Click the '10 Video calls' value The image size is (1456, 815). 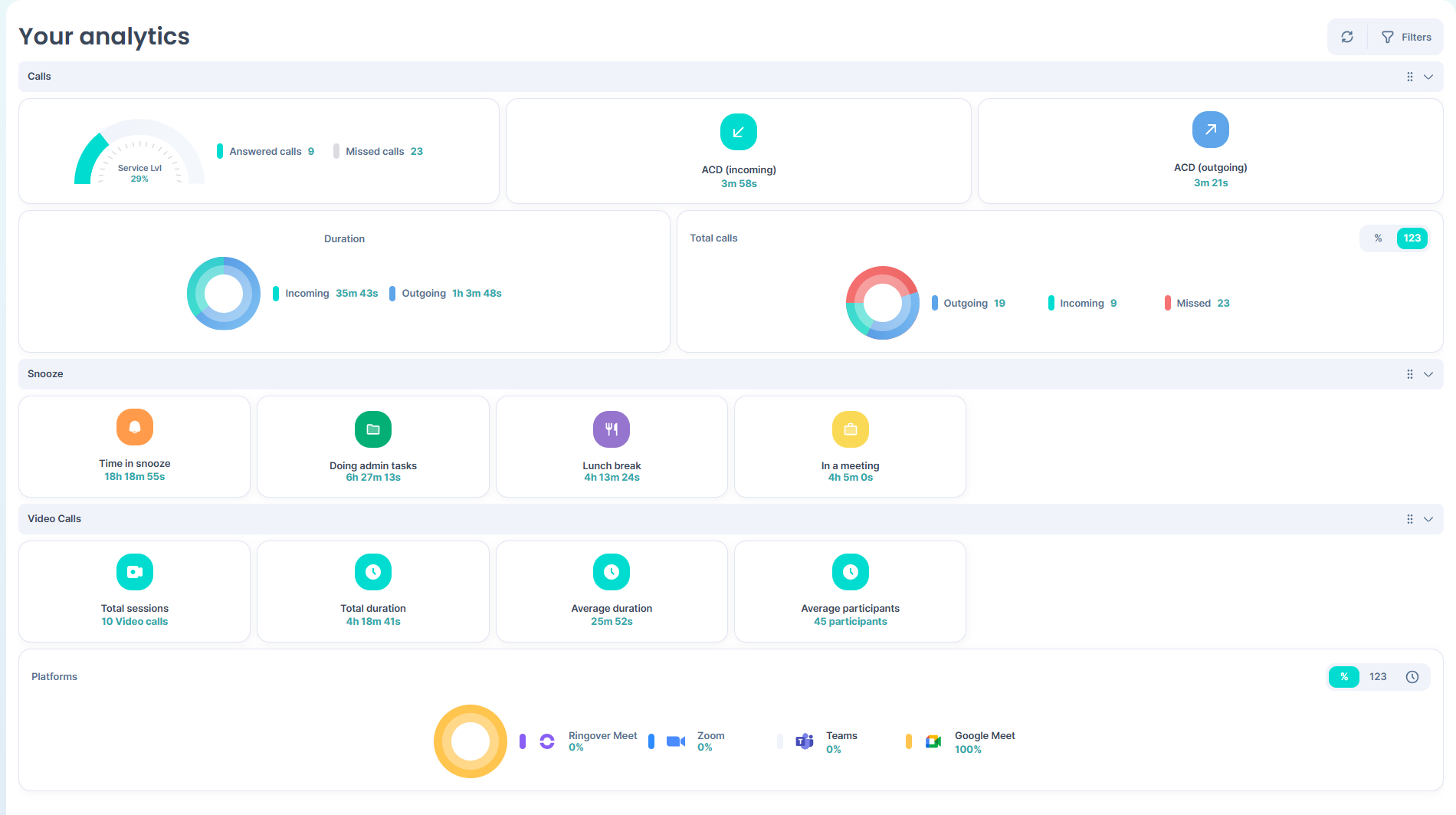[135, 622]
